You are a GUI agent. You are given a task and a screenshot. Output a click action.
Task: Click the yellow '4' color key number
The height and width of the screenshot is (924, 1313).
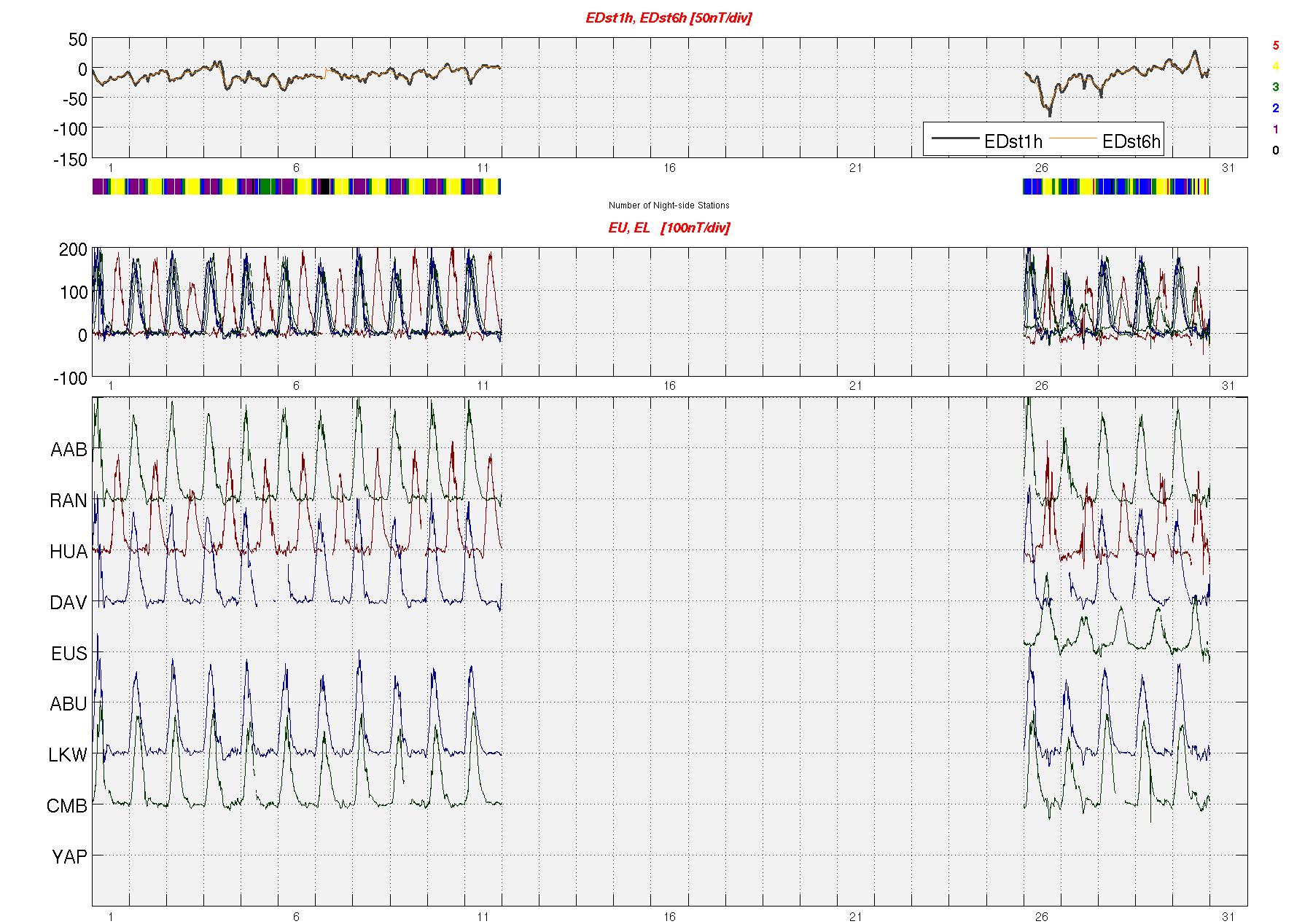coord(1275,66)
